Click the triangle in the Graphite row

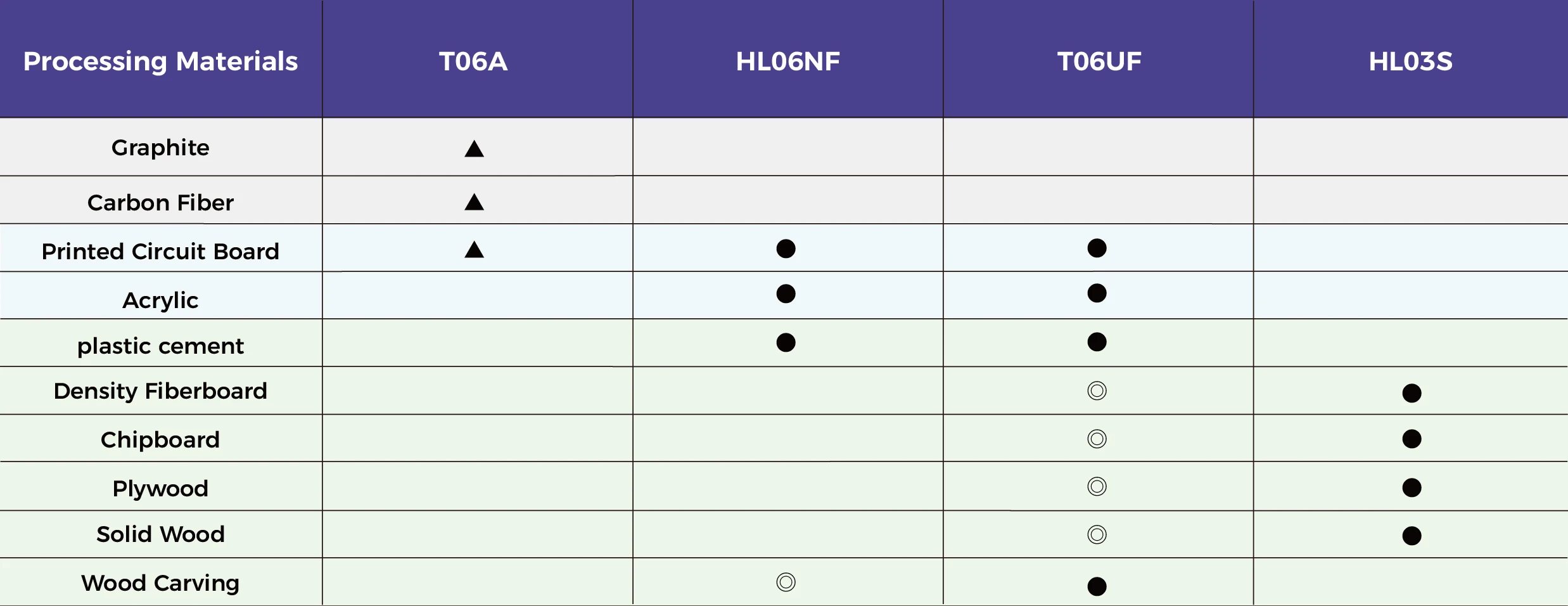click(474, 150)
